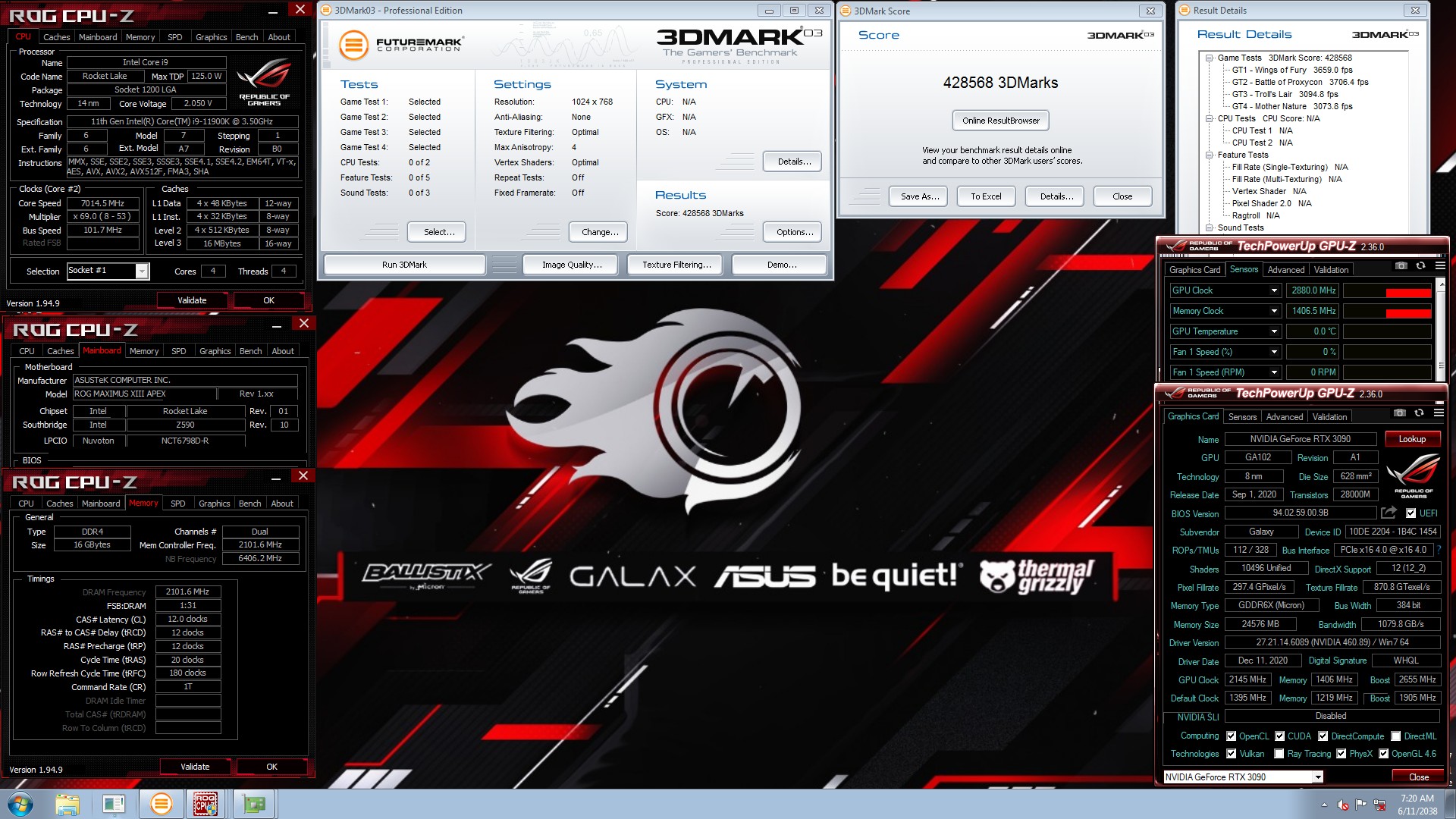
Task: Click the Texture Filtering button
Action: click(x=676, y=265)
